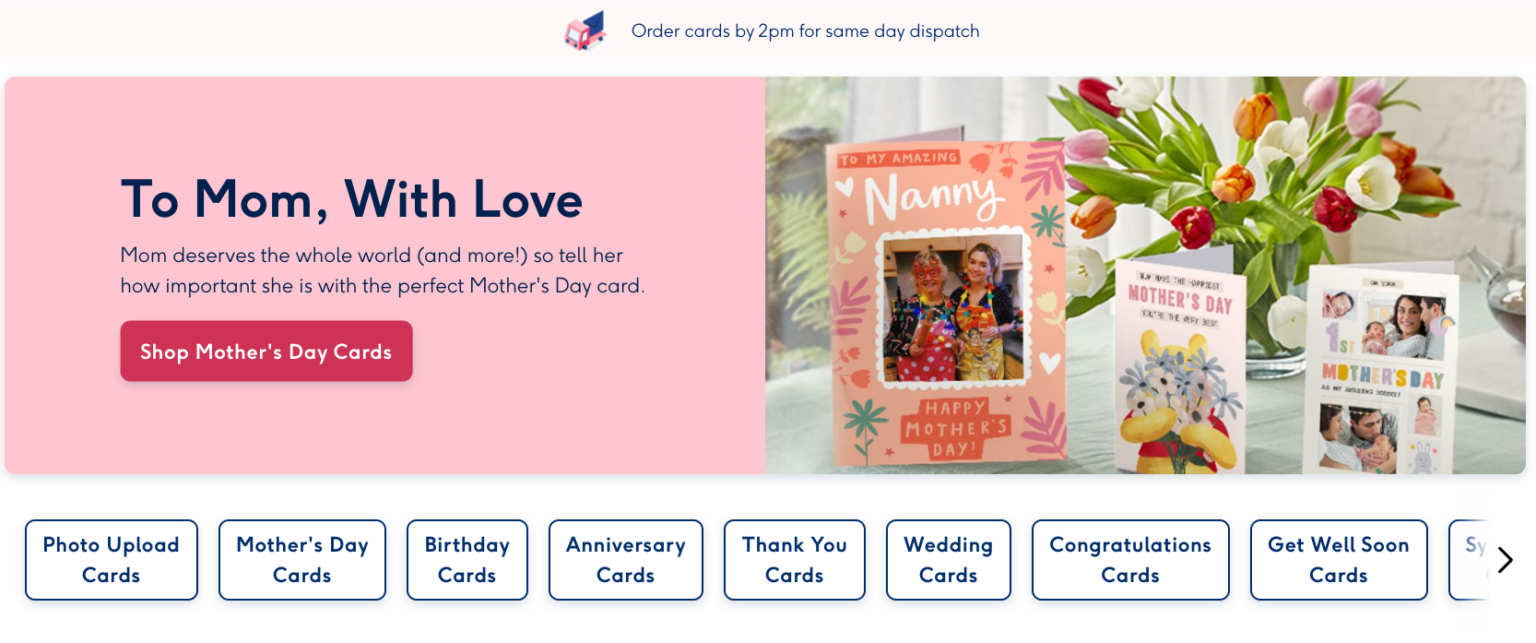Choose the Thank You Cards chip
Viewport: 1536px width, 643px height.
pos(794,560)
